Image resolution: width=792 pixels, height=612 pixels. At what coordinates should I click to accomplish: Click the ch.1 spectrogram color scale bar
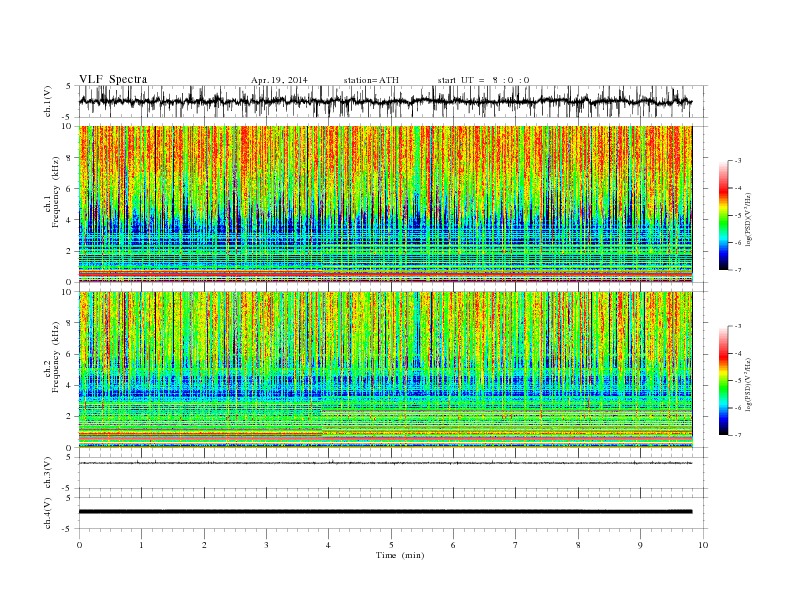723,216
